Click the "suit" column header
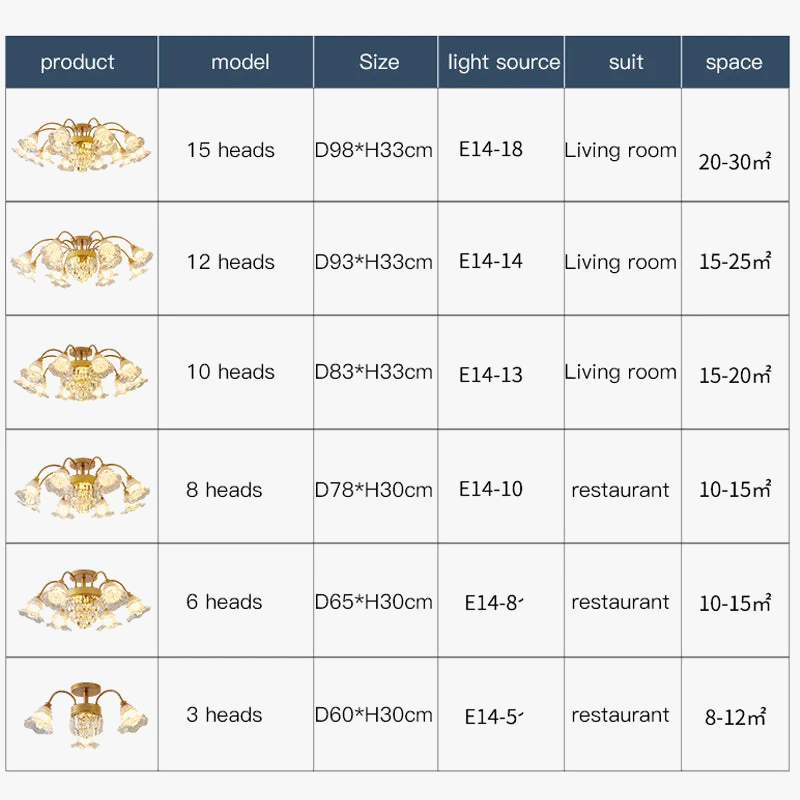 [625, 62]
